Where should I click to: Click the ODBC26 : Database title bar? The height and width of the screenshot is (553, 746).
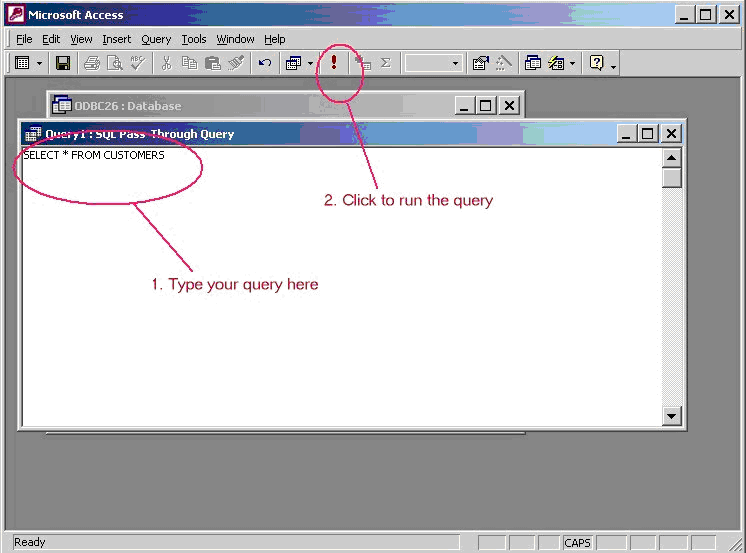(285, 105)
